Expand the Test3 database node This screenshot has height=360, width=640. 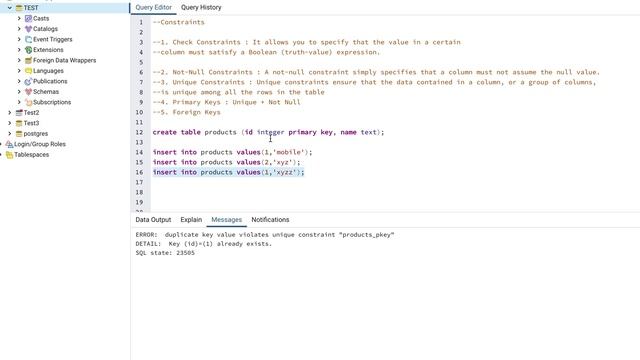click(9, 123)
